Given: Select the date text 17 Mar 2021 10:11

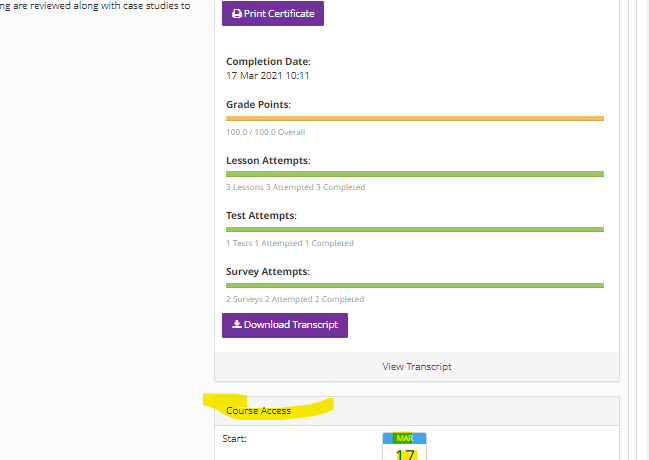Looking at the screenshot, I should [x=268, y=76].
